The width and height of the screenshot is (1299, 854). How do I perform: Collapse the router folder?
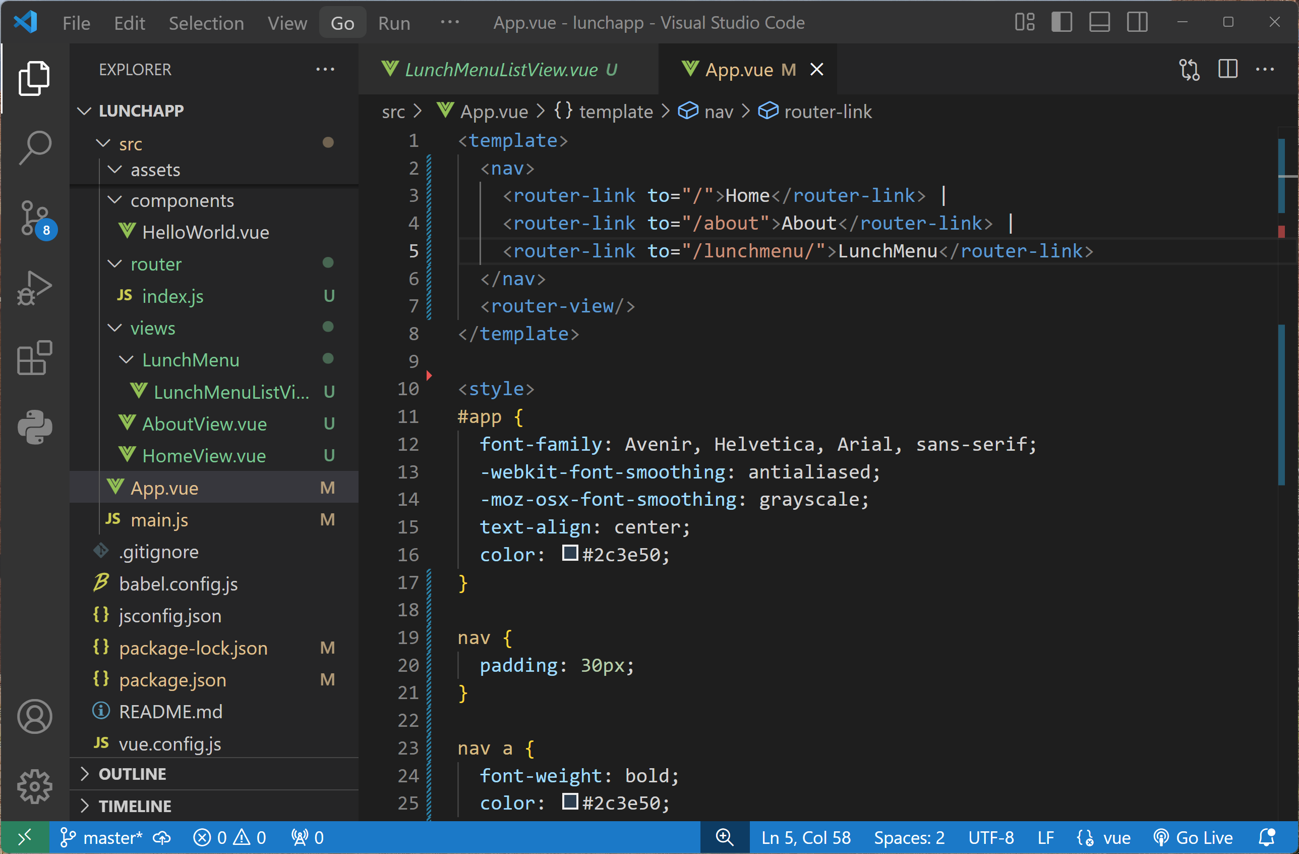(x=215, y=264)
